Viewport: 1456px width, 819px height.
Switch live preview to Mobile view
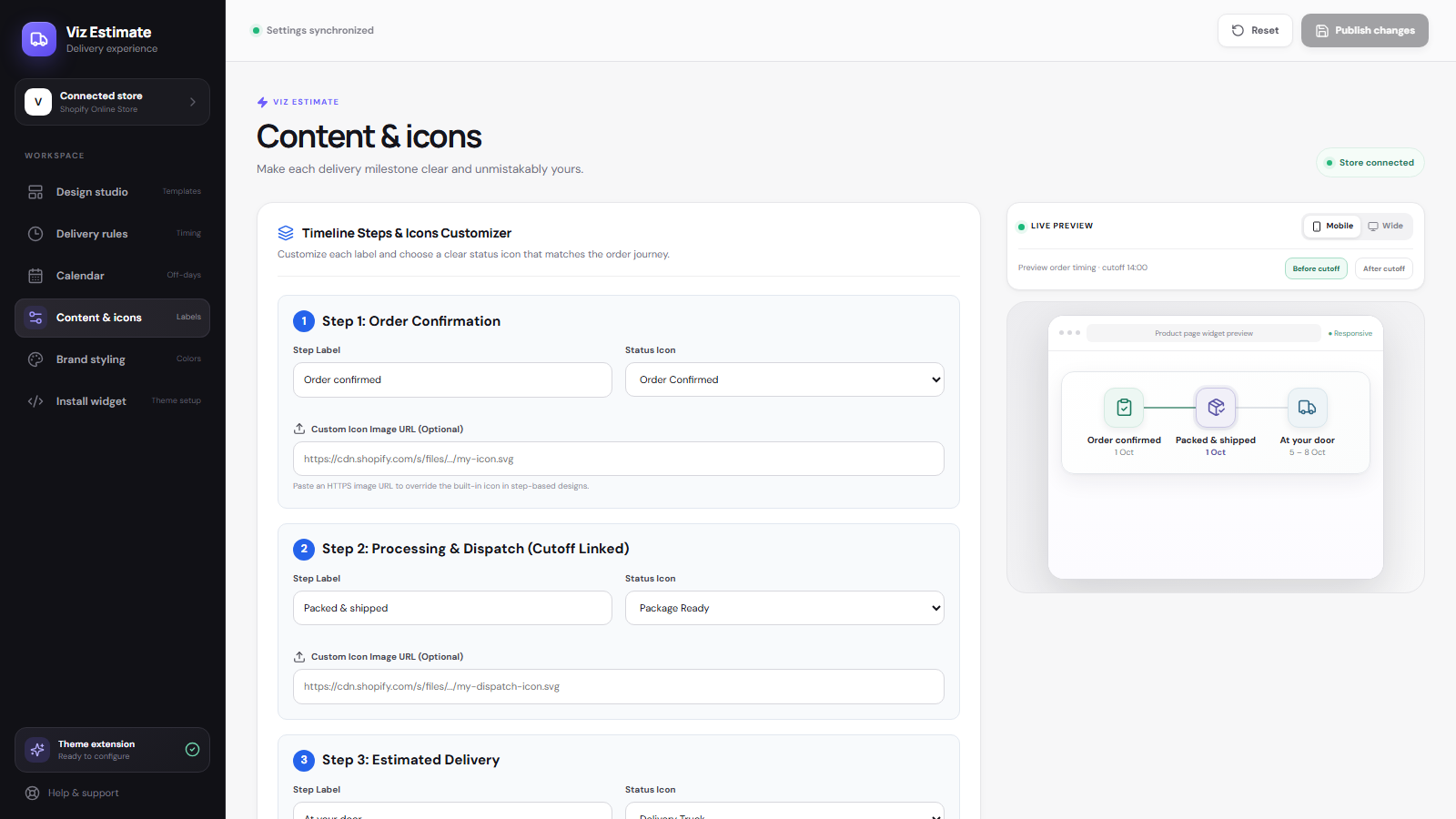click(x=1332, y=227)
